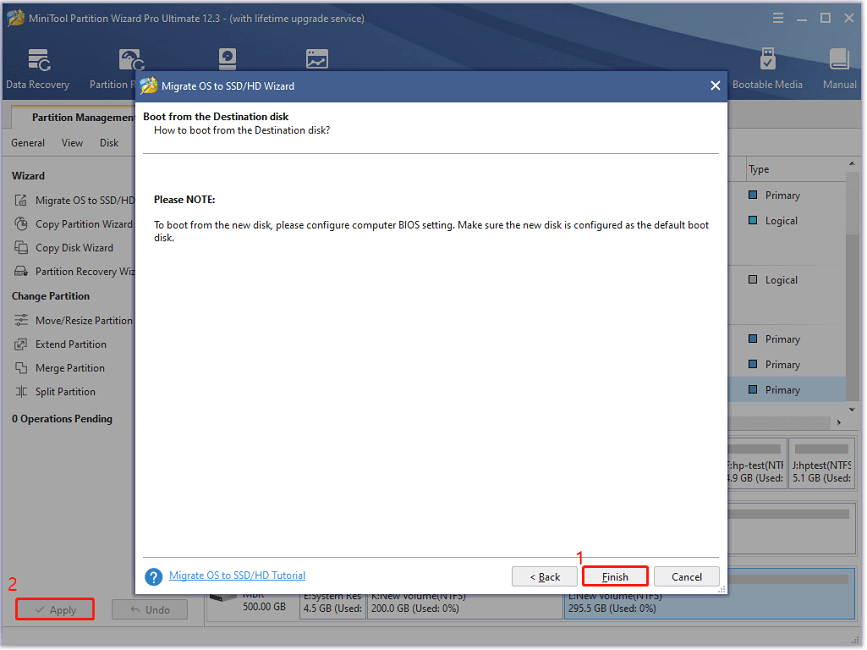Select Merge Partition in the sidebar

70,368
